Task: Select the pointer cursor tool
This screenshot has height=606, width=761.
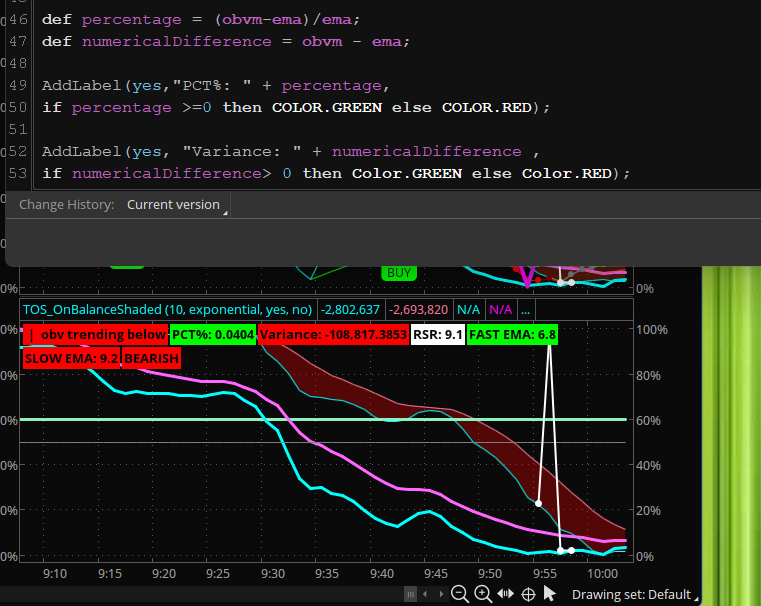Action: (549, 594)
